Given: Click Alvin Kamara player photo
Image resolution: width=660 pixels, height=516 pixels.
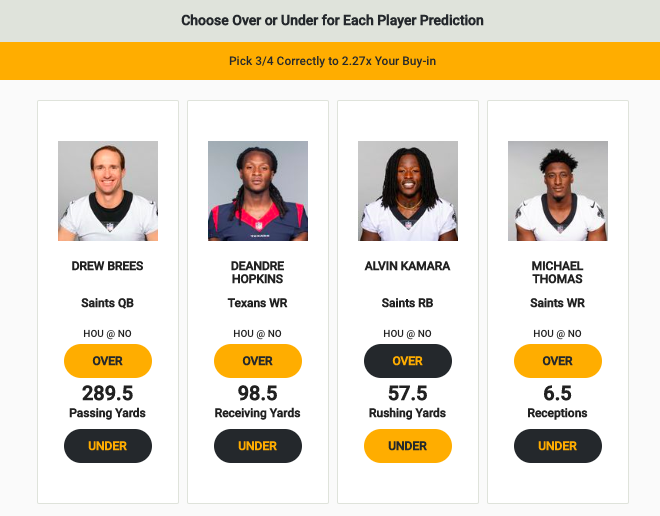Looking at the screenshot, I should [407, 191].
